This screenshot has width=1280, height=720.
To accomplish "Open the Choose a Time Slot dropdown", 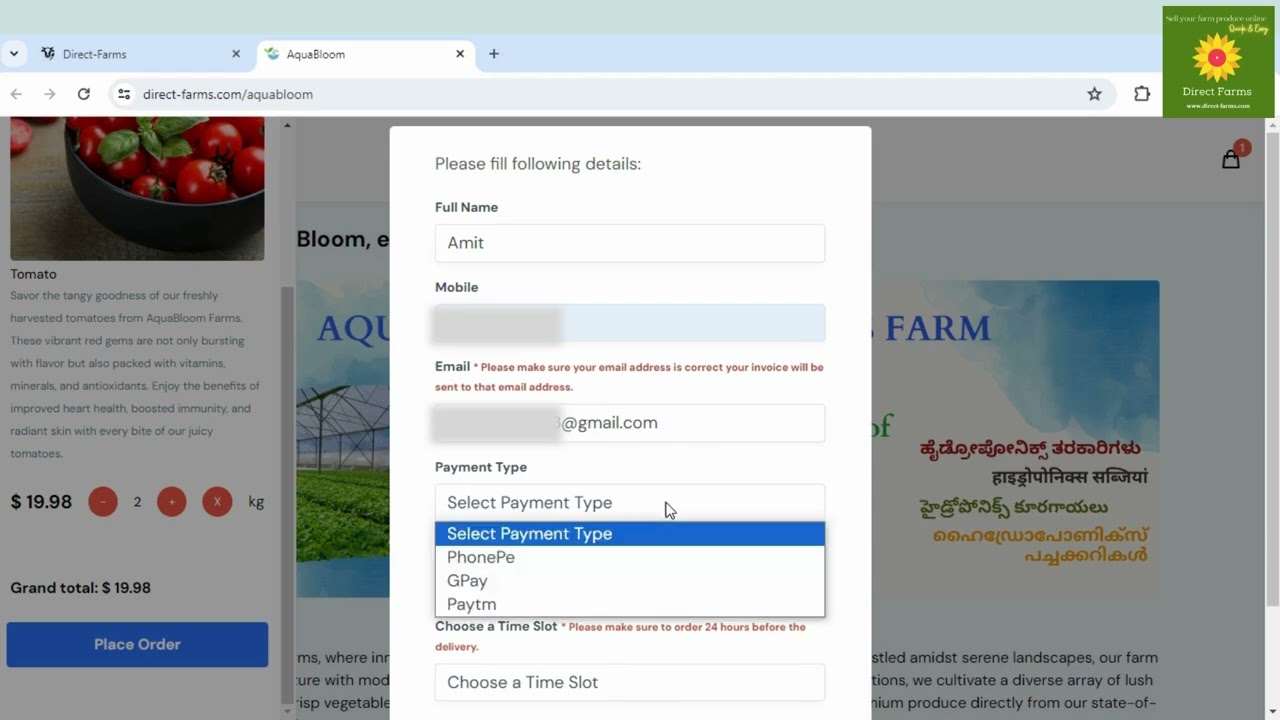I will pos(630,683).
